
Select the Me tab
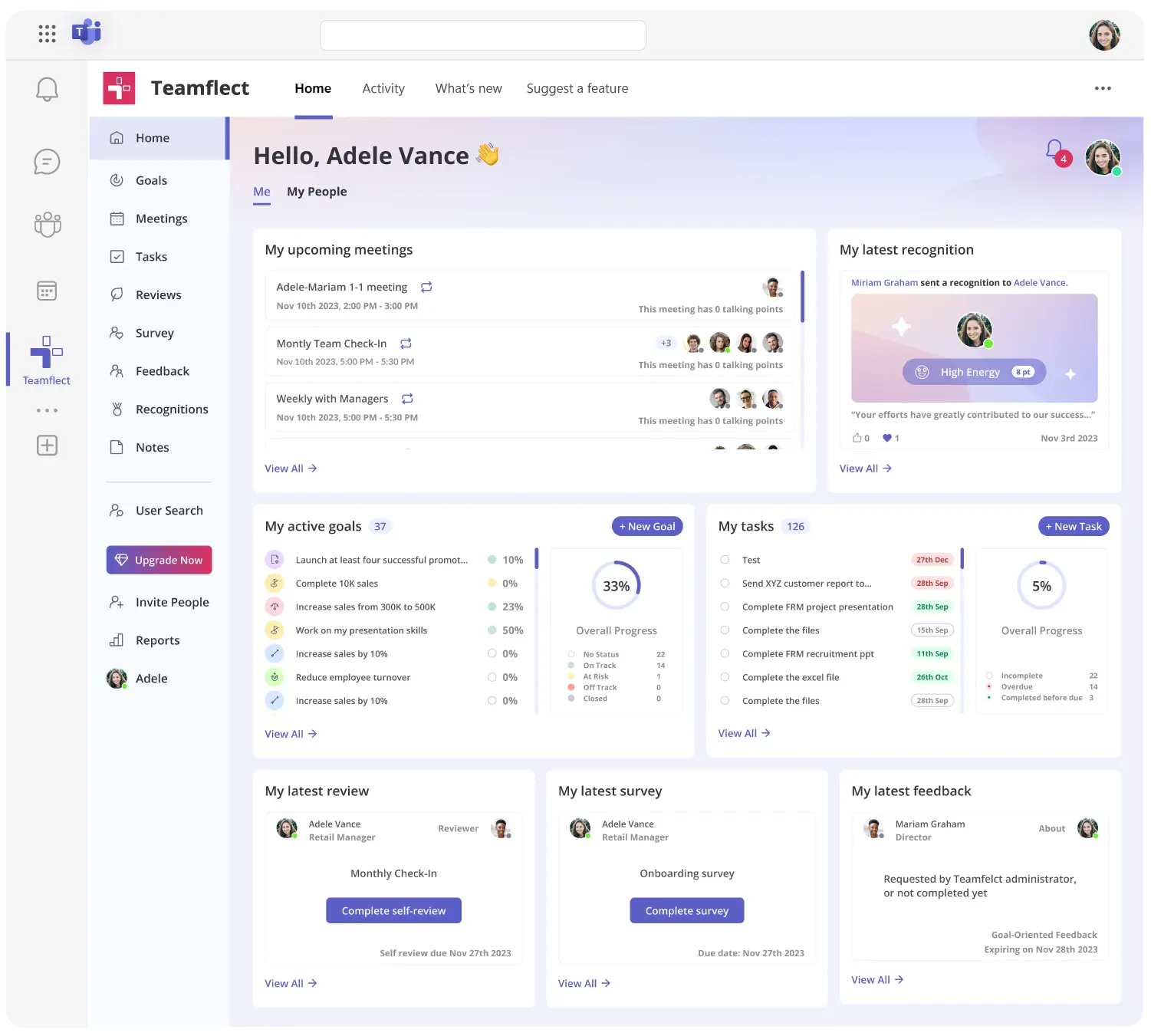point(261,192)
